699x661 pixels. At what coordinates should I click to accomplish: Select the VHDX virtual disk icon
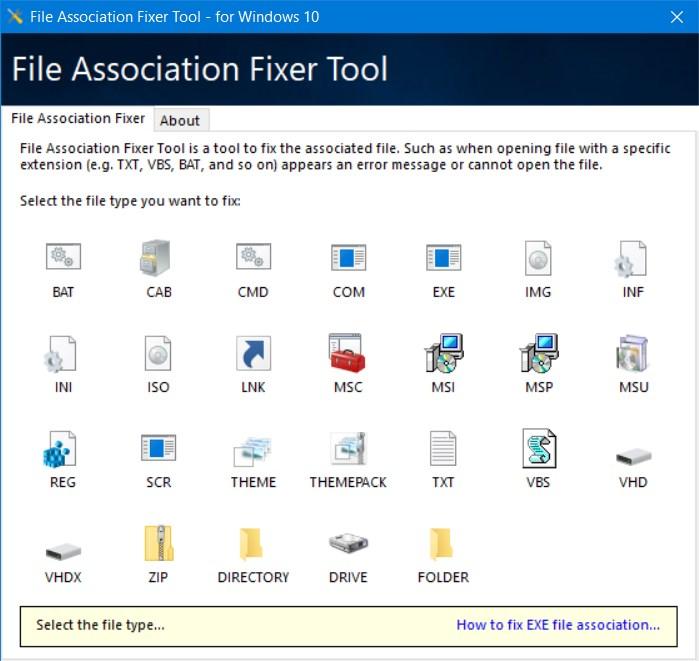click(x=63, y=551)
